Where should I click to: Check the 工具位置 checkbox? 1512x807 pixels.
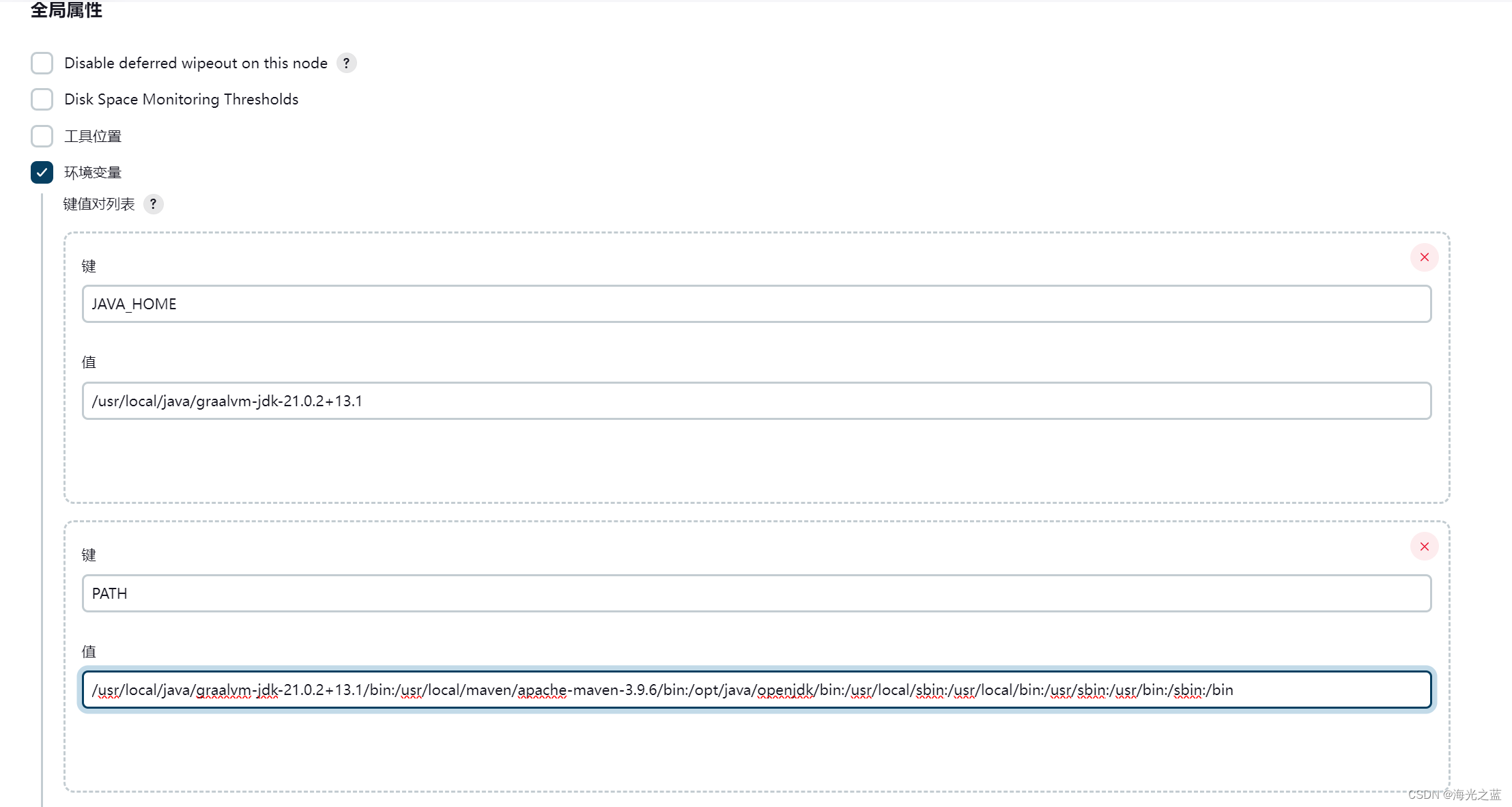click(42, 136)
